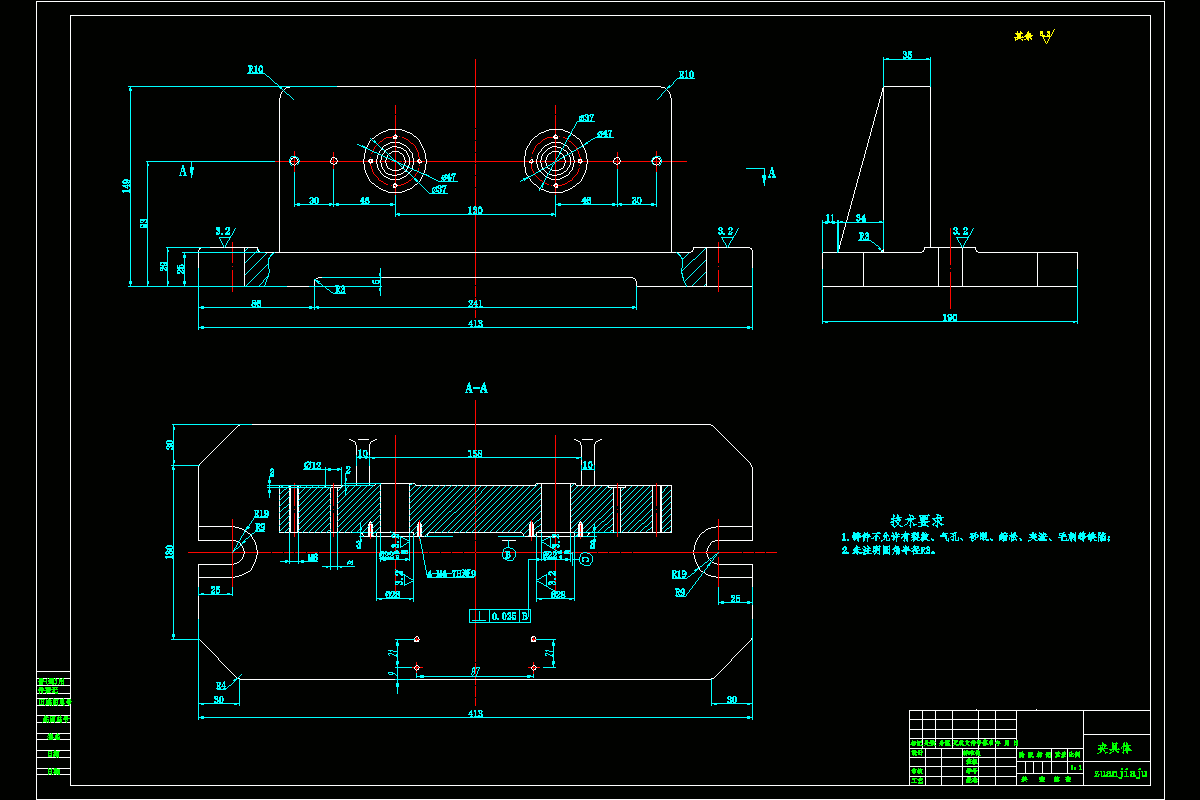This screenshot has height=800, width=1200.
Task: Click the 241 slot length dimension
Action: (475, 304)
